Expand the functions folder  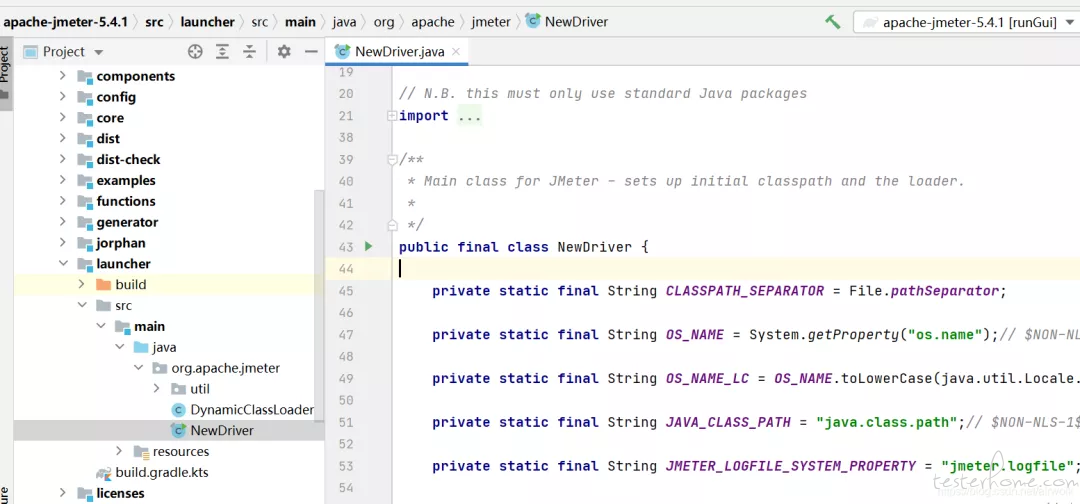point(63,201)
